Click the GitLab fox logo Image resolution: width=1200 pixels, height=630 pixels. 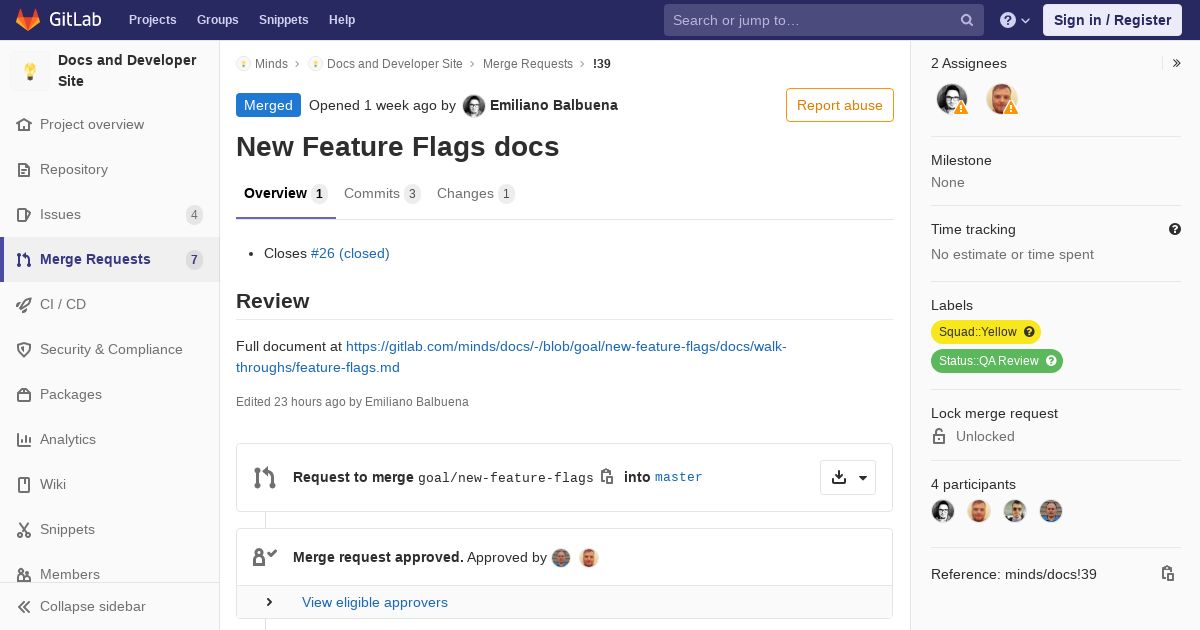28,19
